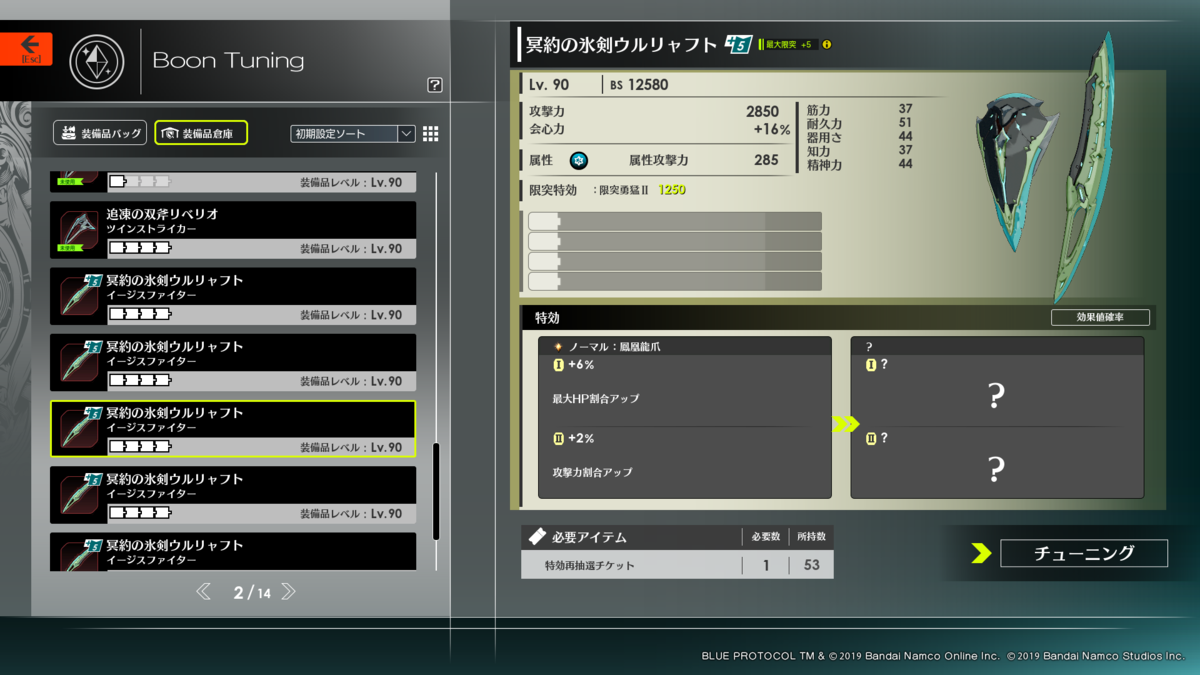Click the 2/14 page indicator

coord(252,593)
